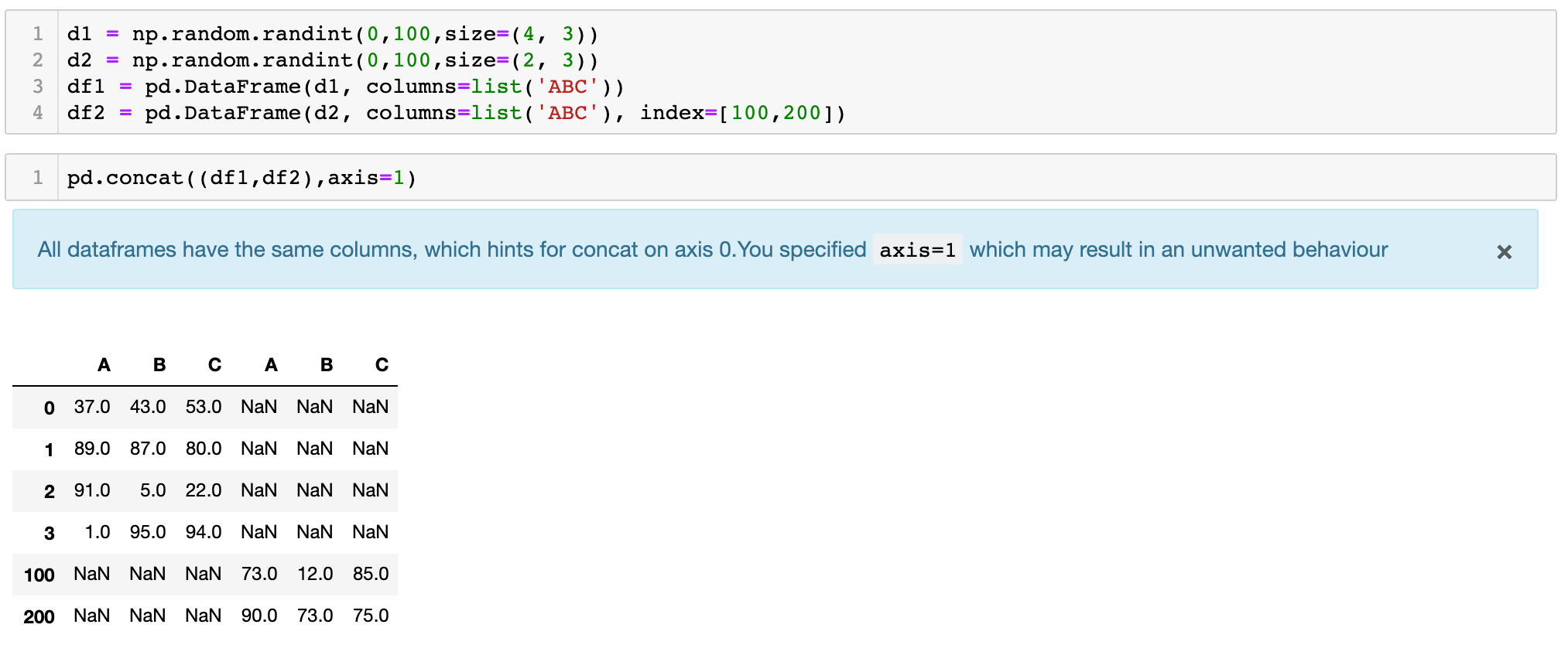Click row index label 100 in output table
Viewport: 1568px width, 662px height.
click(x=39, y=575)
